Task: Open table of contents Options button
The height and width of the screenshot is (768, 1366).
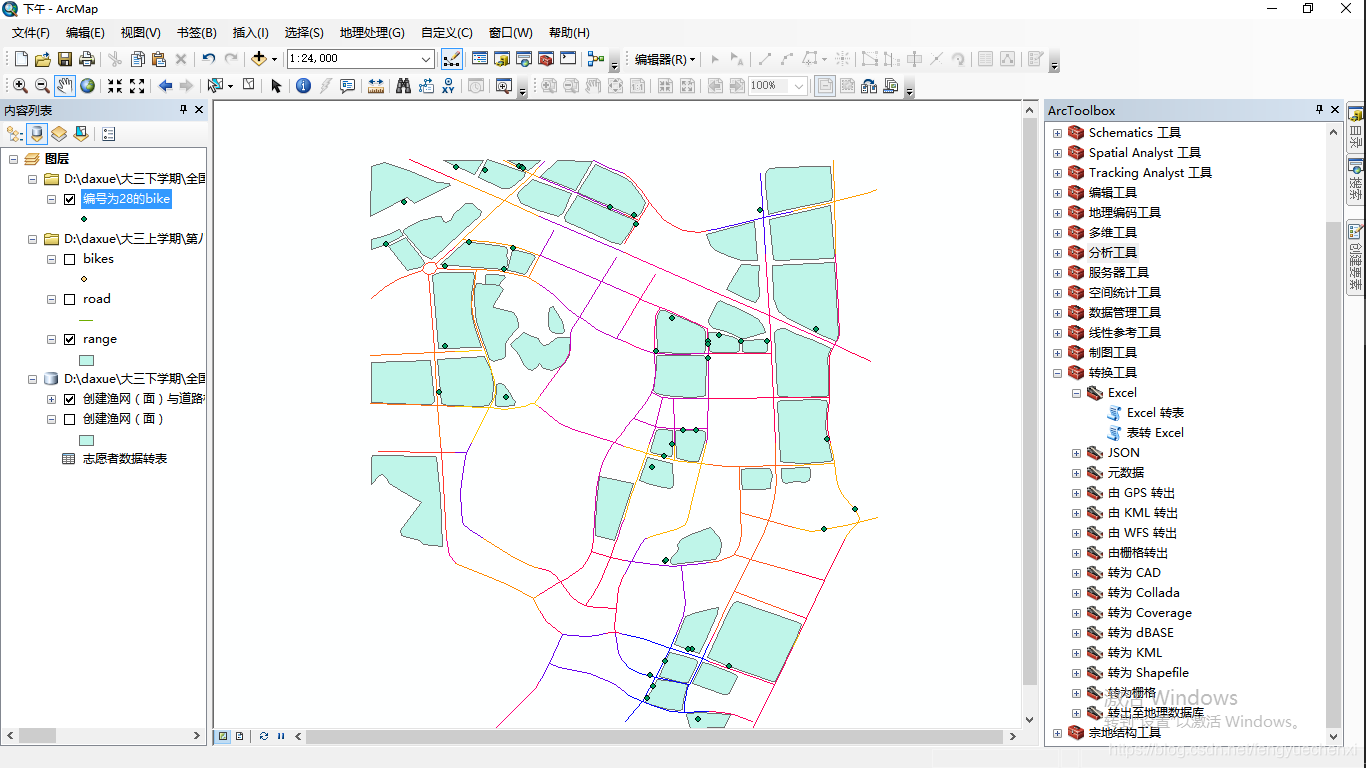Action: tap(109, 133)
